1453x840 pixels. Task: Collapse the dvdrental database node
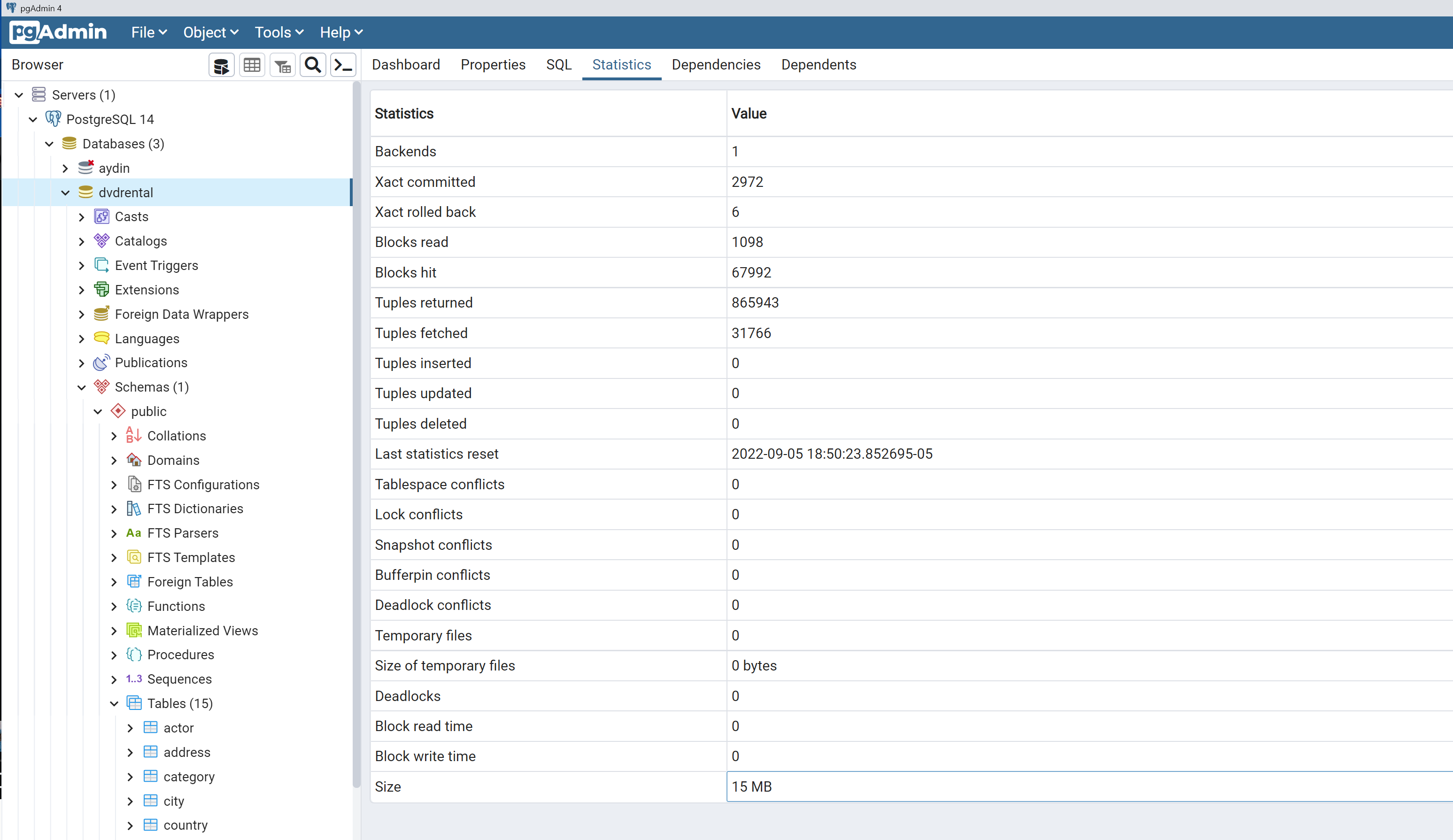tap(65, 193)
